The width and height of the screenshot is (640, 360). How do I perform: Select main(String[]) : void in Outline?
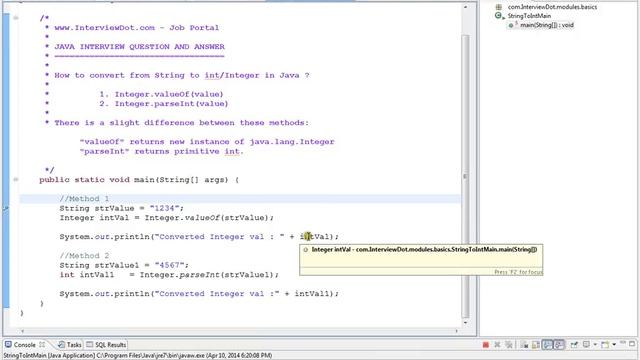[547, 25]
